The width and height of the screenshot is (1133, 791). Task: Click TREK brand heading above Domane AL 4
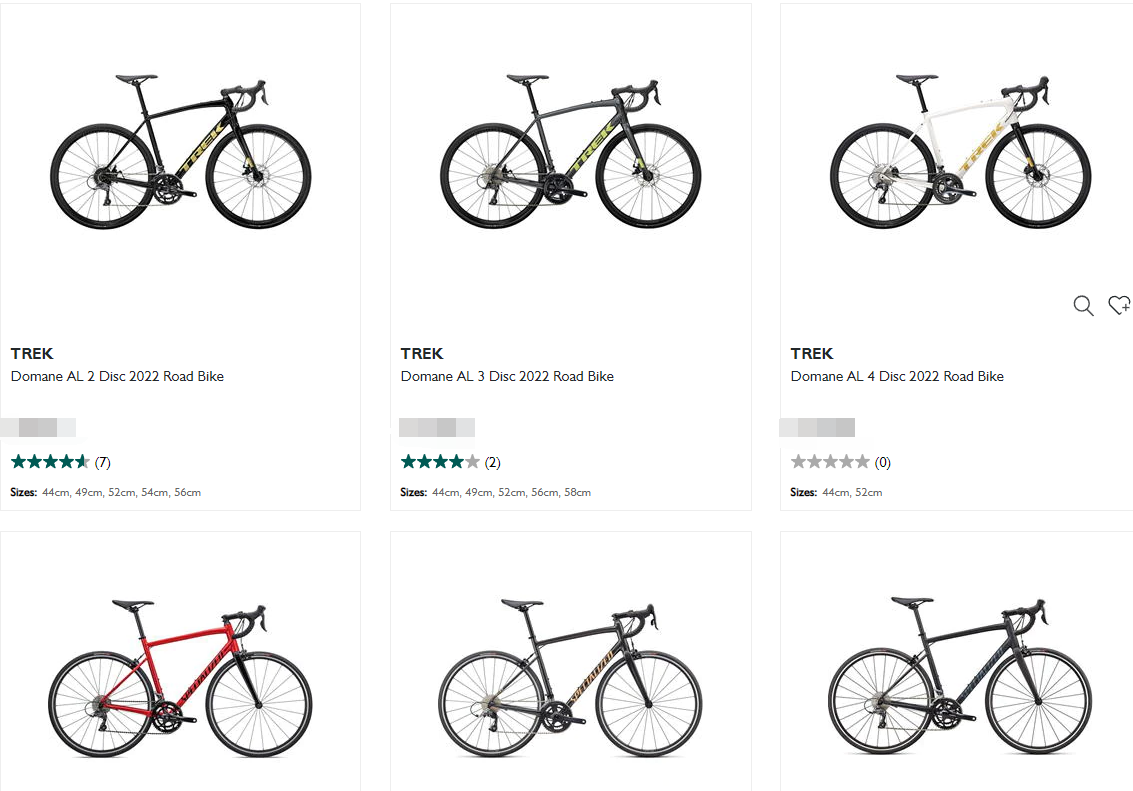pos(812,354)
